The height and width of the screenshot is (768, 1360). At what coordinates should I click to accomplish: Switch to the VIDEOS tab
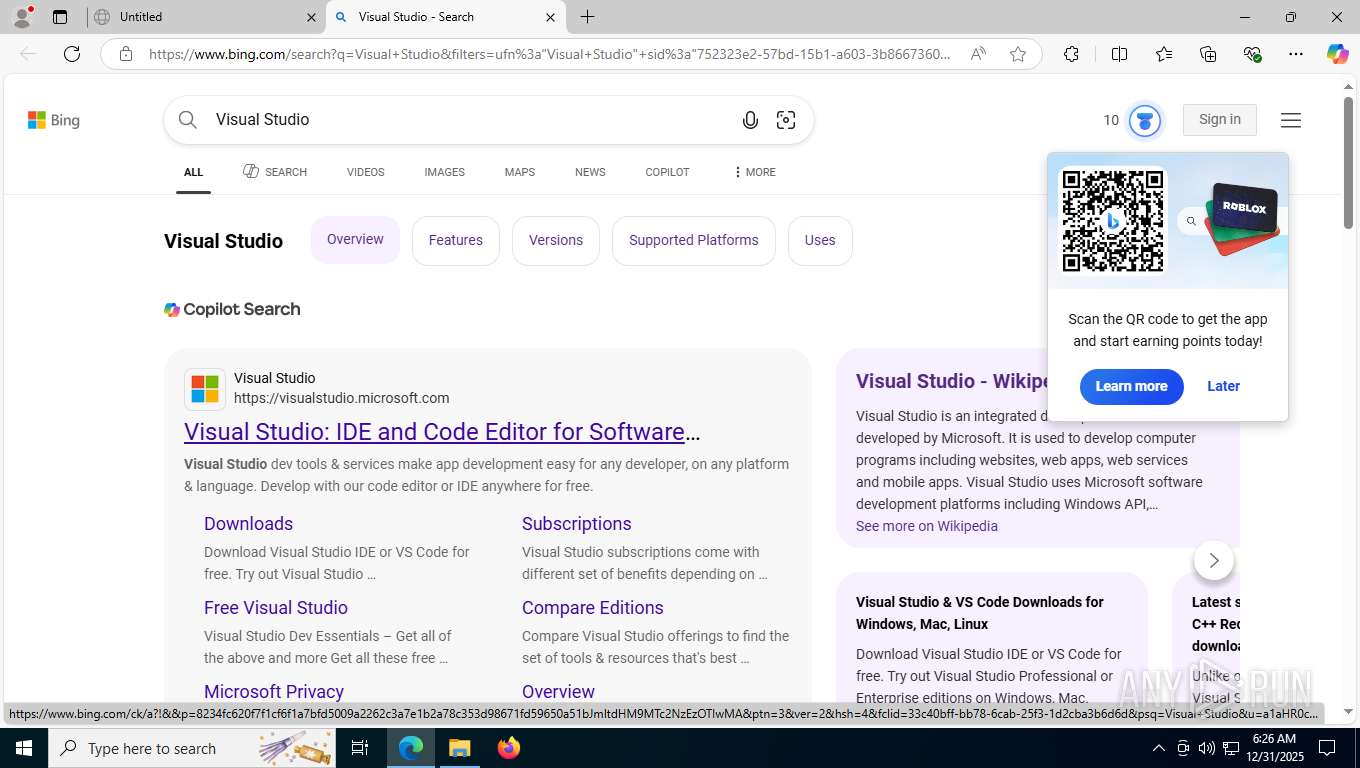(x=365, y=172)
